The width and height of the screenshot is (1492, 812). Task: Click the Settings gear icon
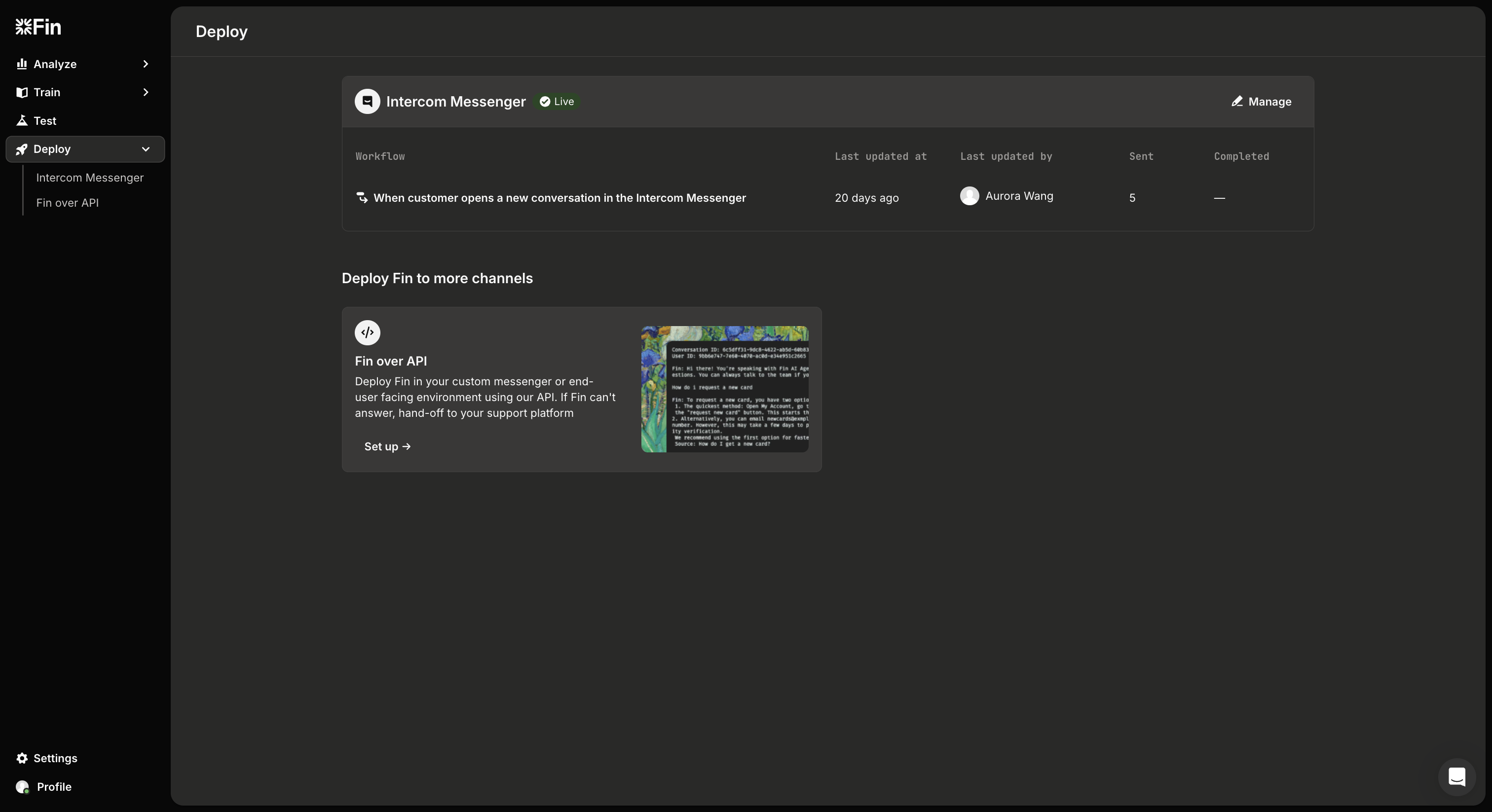(22, 758)
